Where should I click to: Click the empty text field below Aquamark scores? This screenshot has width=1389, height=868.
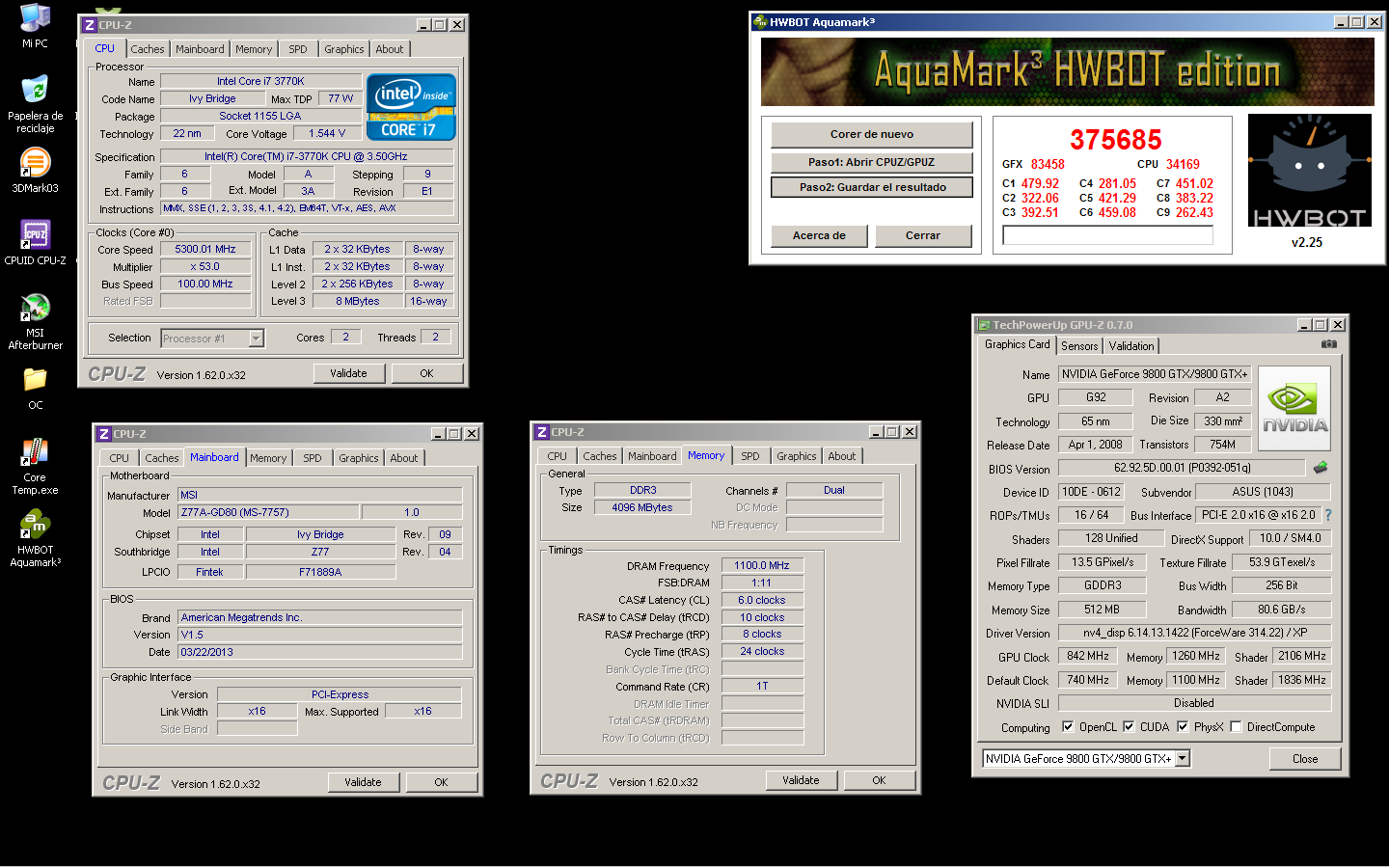[1107, 235]
